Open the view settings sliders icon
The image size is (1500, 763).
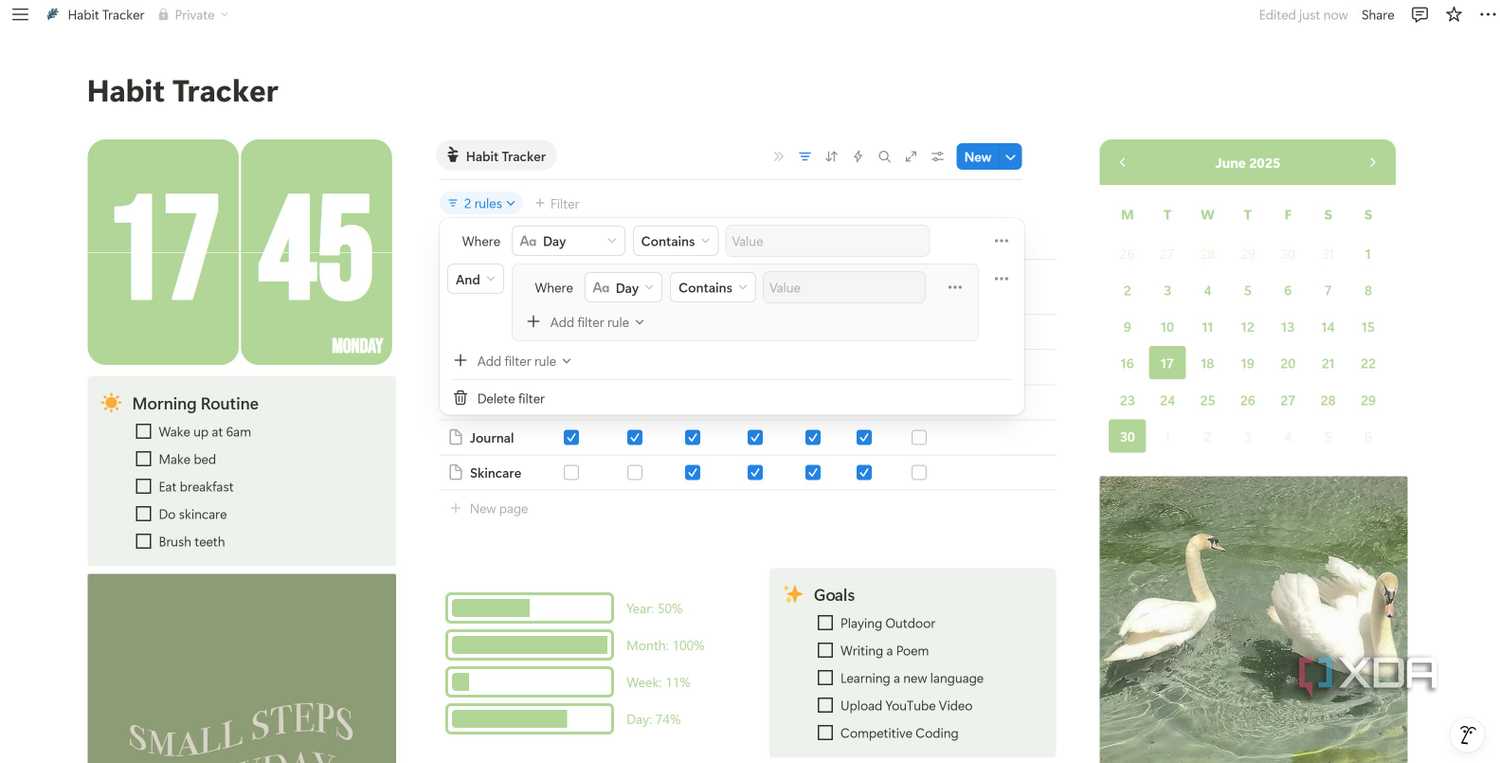click(937, 157)
